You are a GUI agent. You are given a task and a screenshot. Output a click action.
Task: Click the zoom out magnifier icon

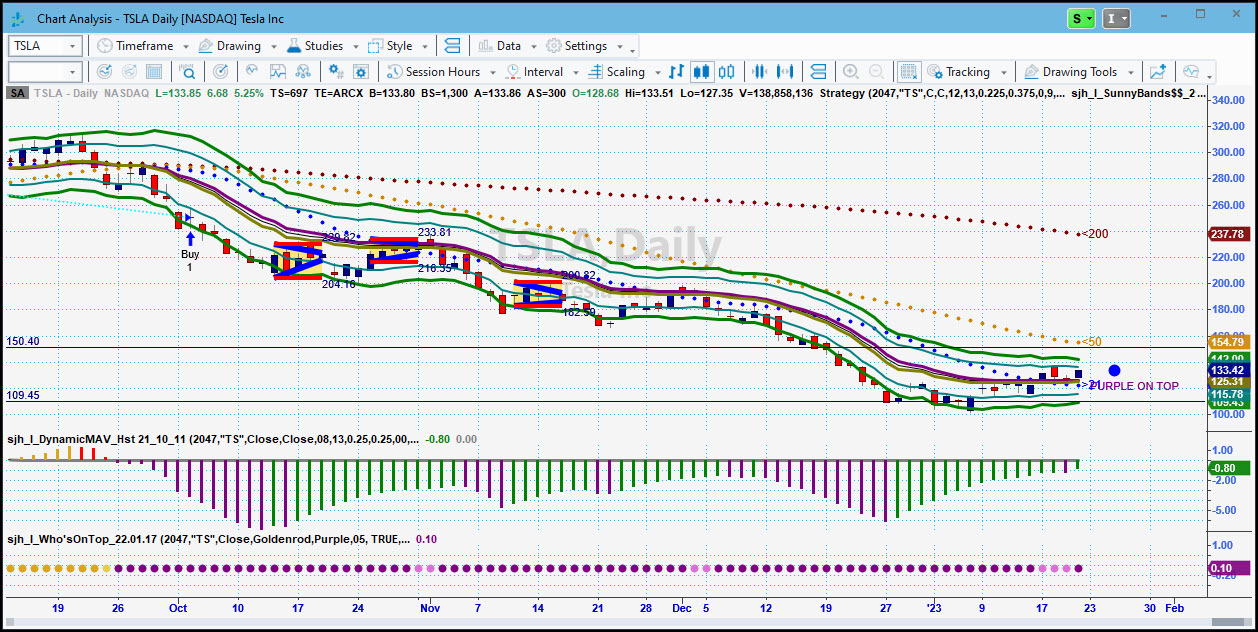pyautogui.click(x=877, y=72)
